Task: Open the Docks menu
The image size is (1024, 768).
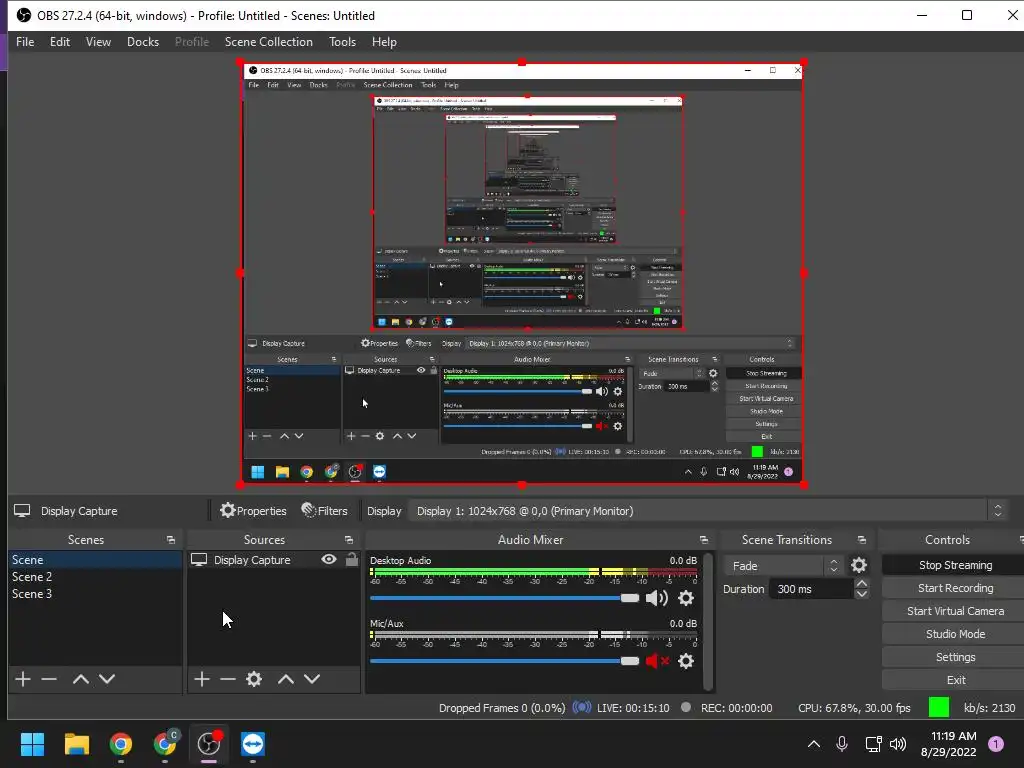Action: pyautogui.click(x=143, y=42)
